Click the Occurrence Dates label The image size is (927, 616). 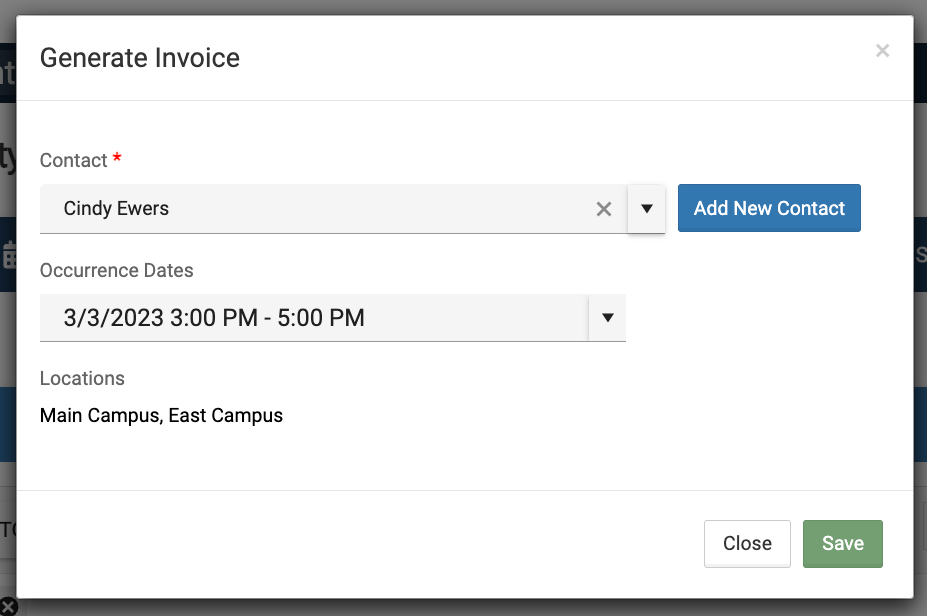click(x=116, y=270)
